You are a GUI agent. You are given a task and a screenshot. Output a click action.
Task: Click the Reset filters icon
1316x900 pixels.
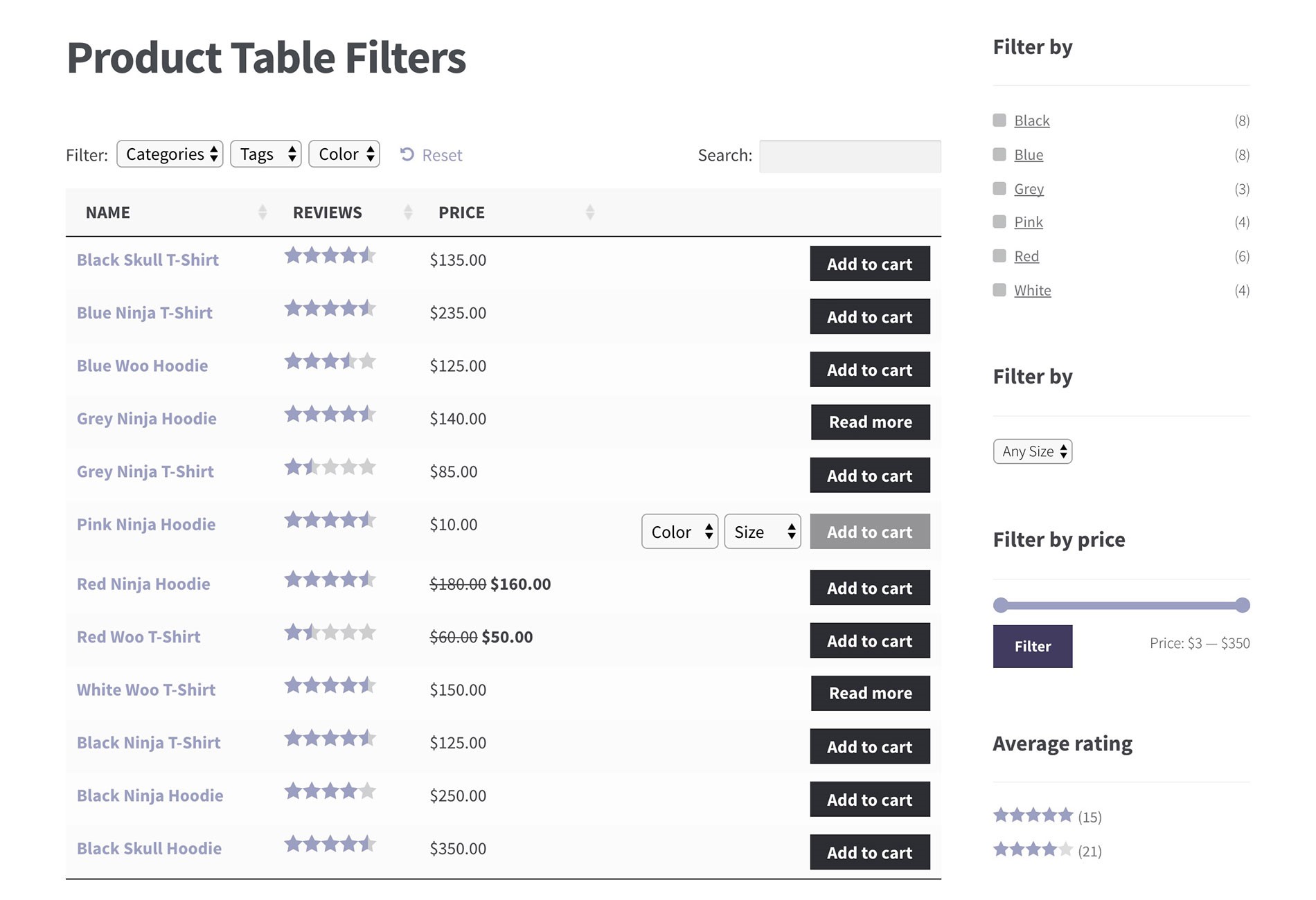point(409,155)
